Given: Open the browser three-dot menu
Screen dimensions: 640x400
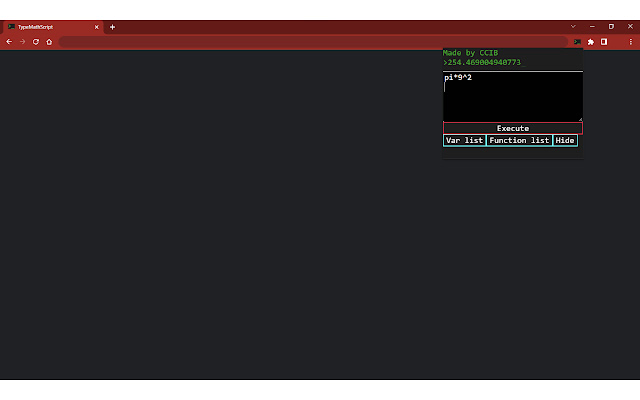Looking at the screenshot, I should (631, 42).
